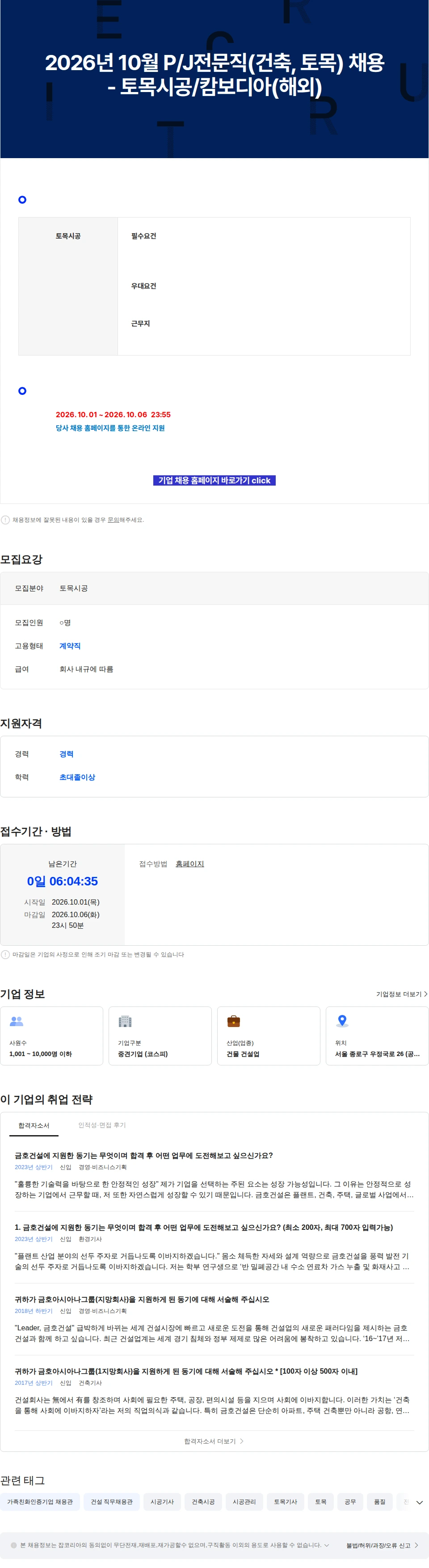Click the 필수요건 label in the table

click(x=143, y=236)
